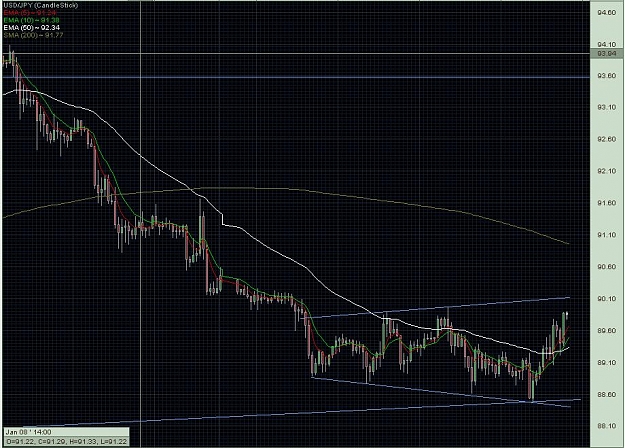Select the EMA (50) ~ 92.34 label
This screenshot has width=625, height=448.
[x=31, y=28]
